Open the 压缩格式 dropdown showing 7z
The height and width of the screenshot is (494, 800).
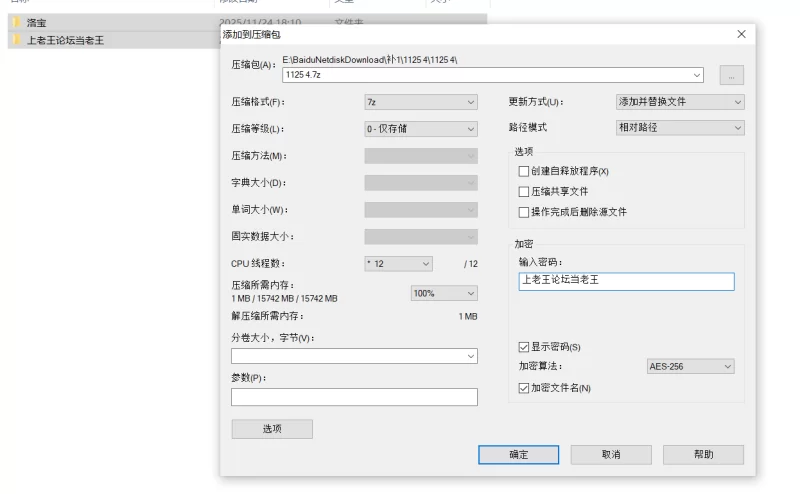421,102
